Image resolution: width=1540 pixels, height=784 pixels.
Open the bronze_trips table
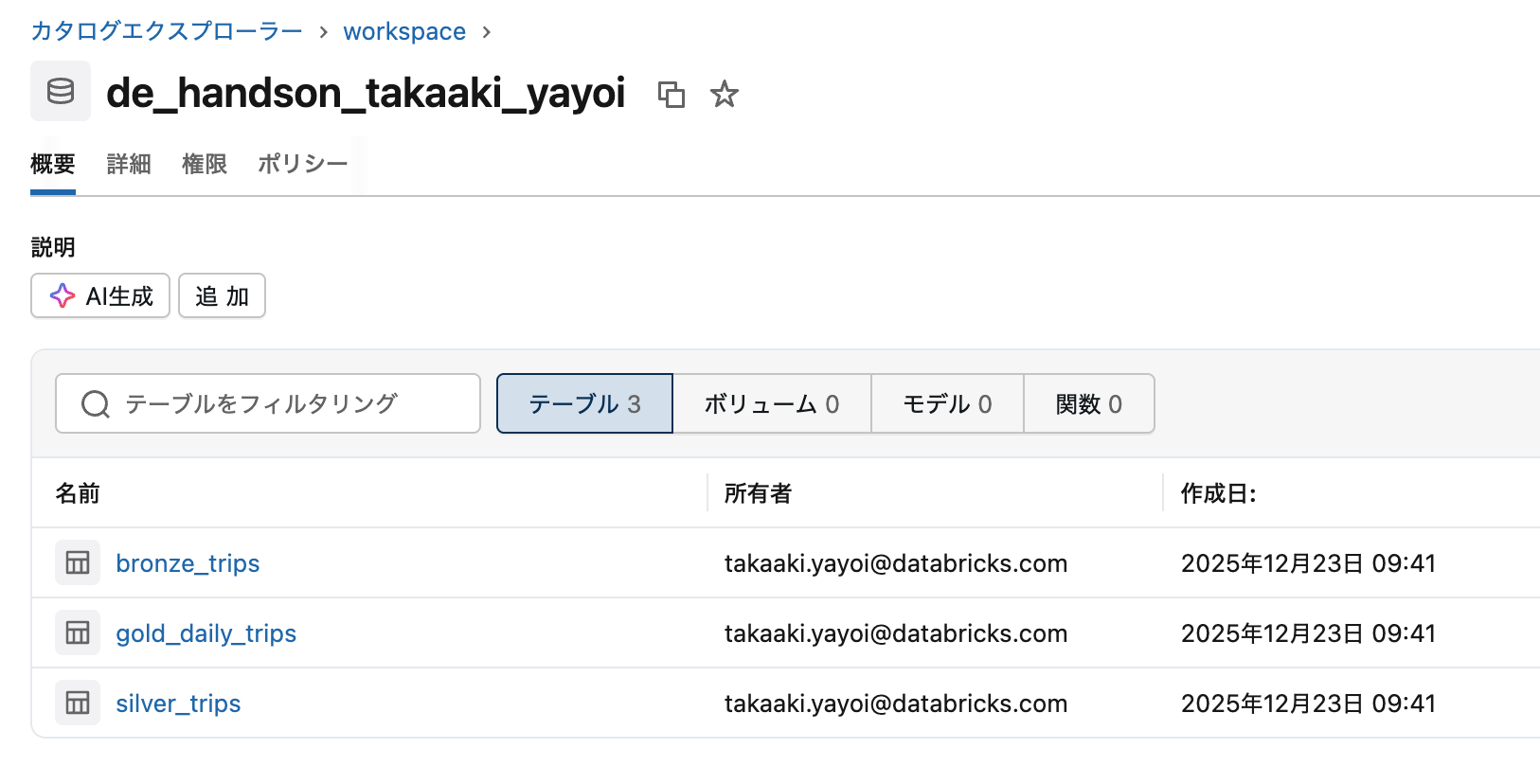pos(187,562)
